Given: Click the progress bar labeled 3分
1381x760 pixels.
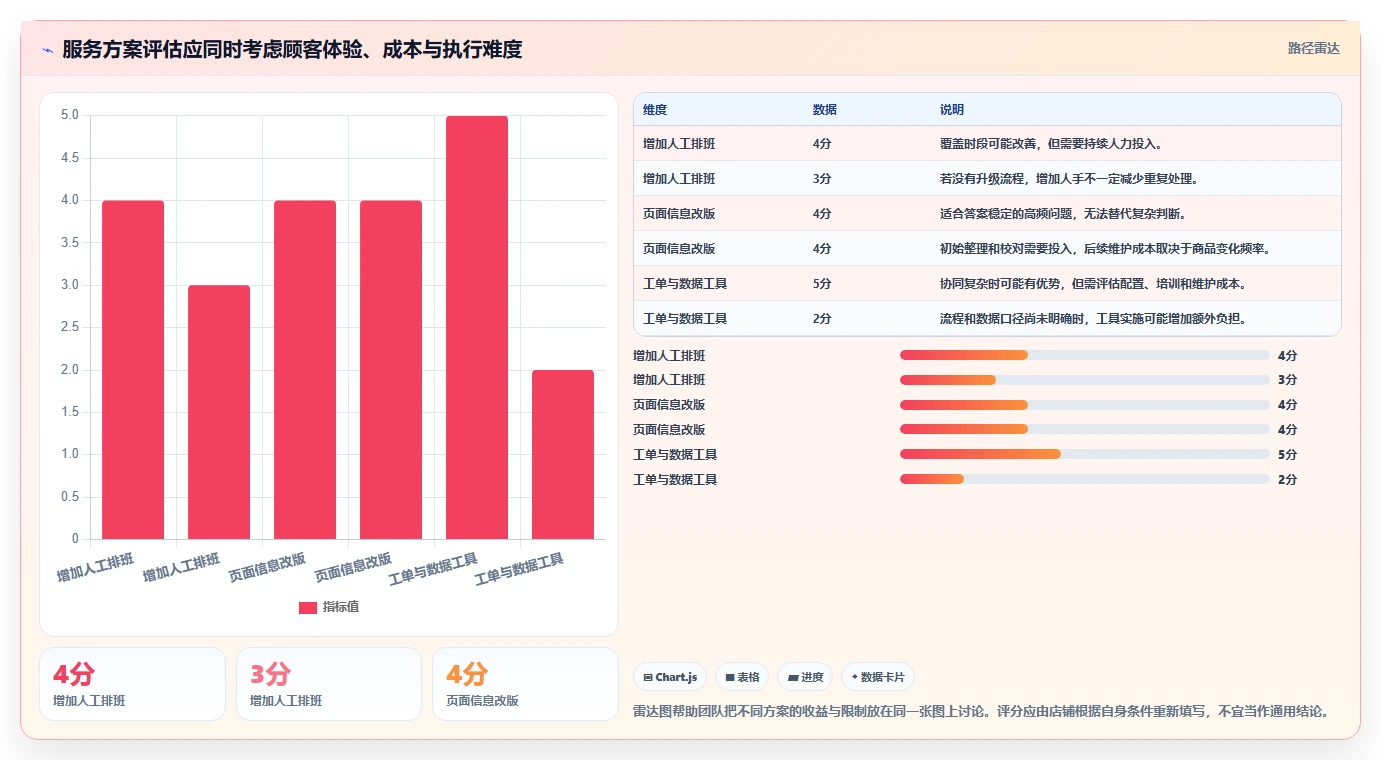Looking at the screenshot, I should [x=1085, y=380].
